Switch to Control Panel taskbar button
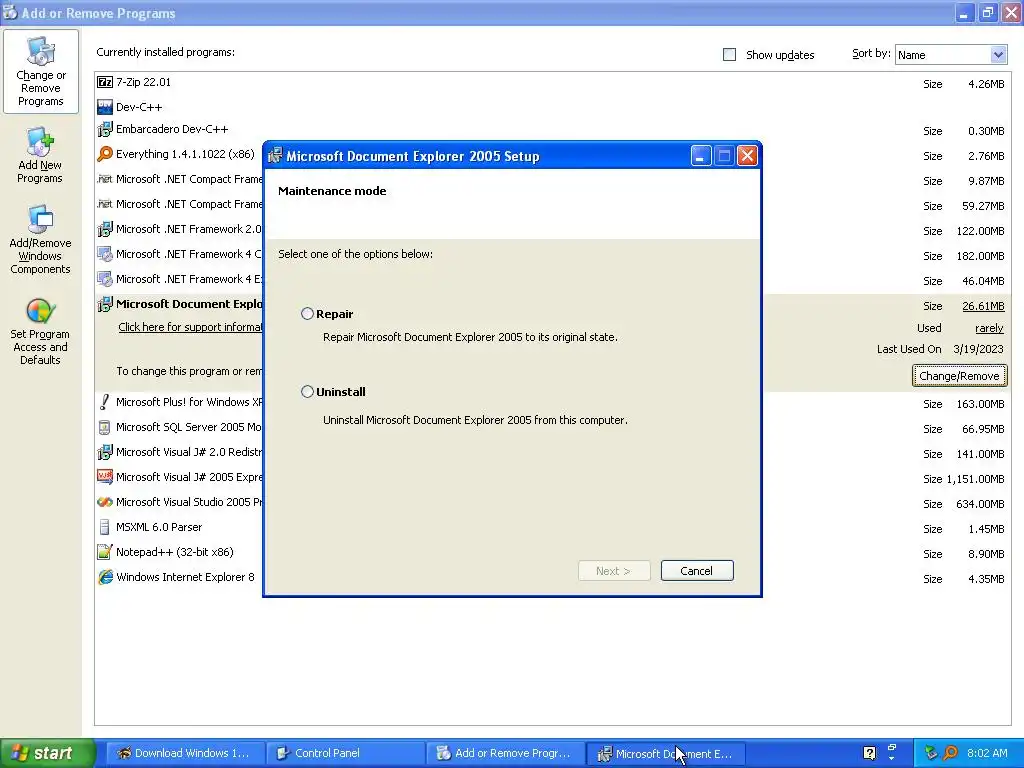1024x768 pixels. coord(345,753)
